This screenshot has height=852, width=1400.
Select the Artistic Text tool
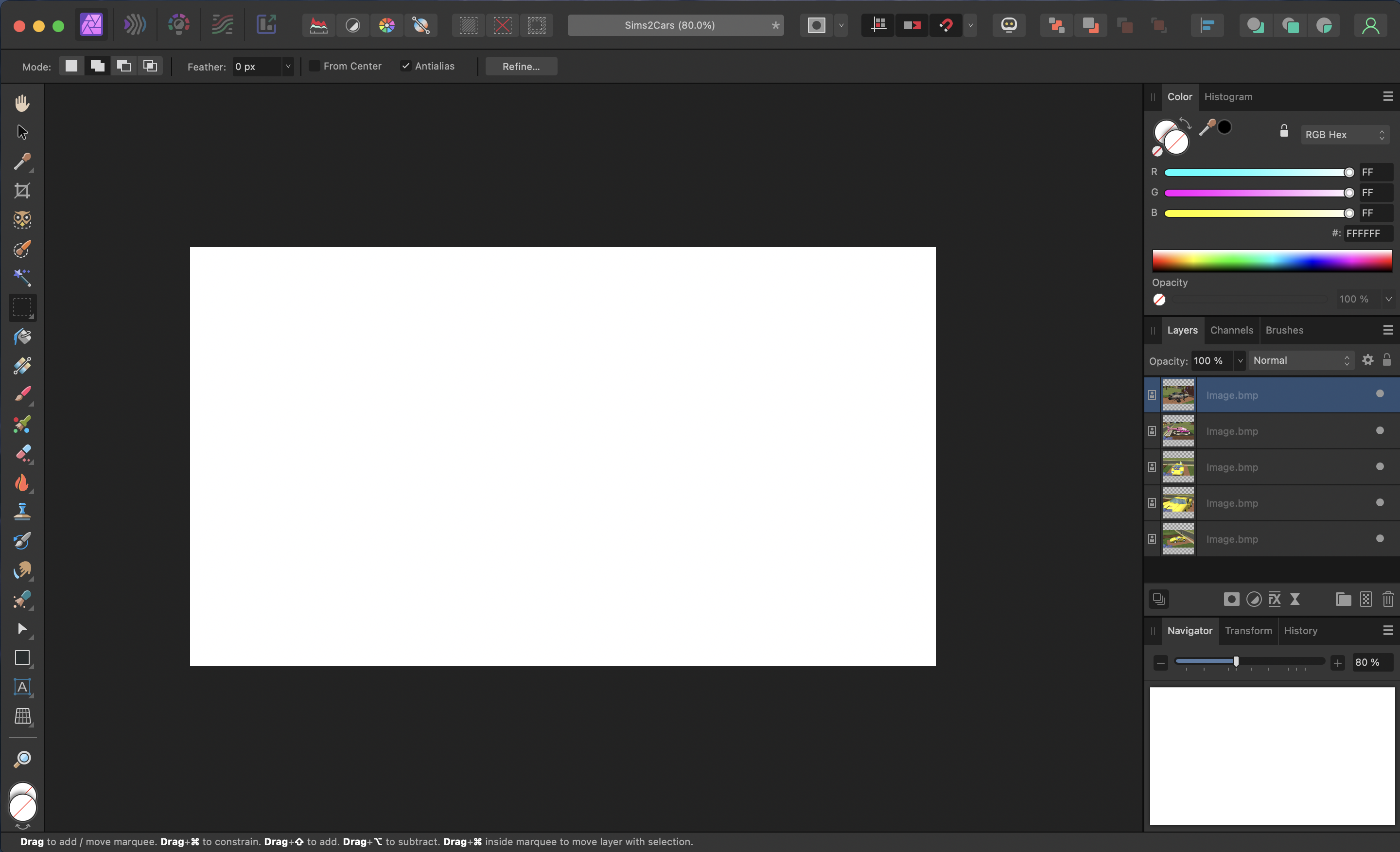(x=22, y=687)
